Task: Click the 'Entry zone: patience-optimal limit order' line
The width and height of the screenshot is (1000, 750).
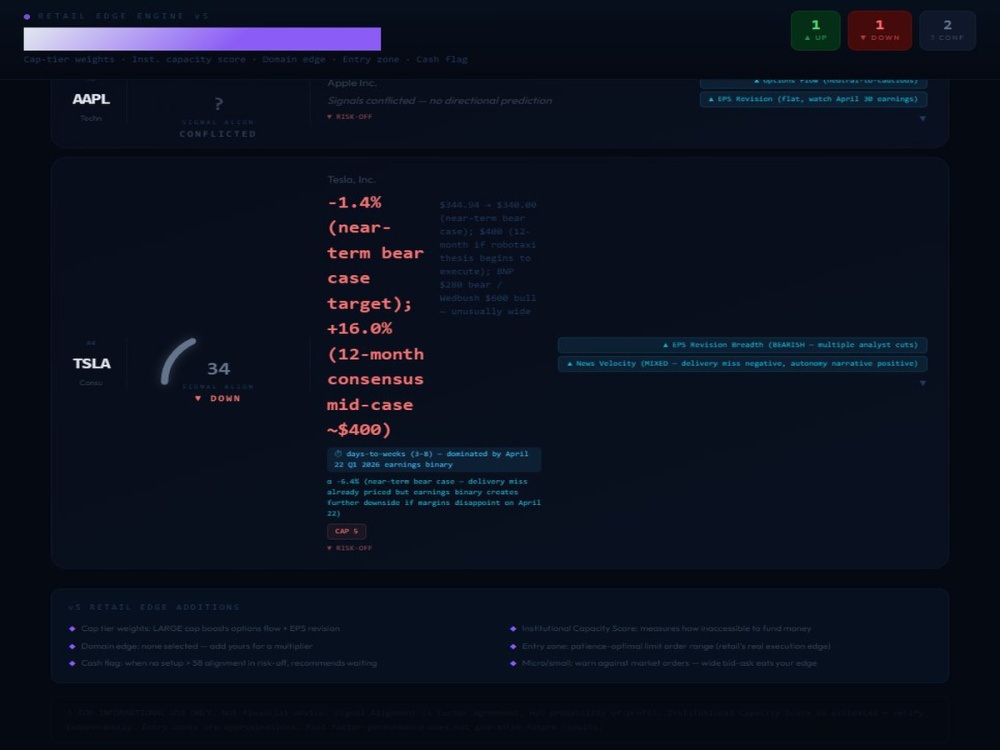Action: 676,646
